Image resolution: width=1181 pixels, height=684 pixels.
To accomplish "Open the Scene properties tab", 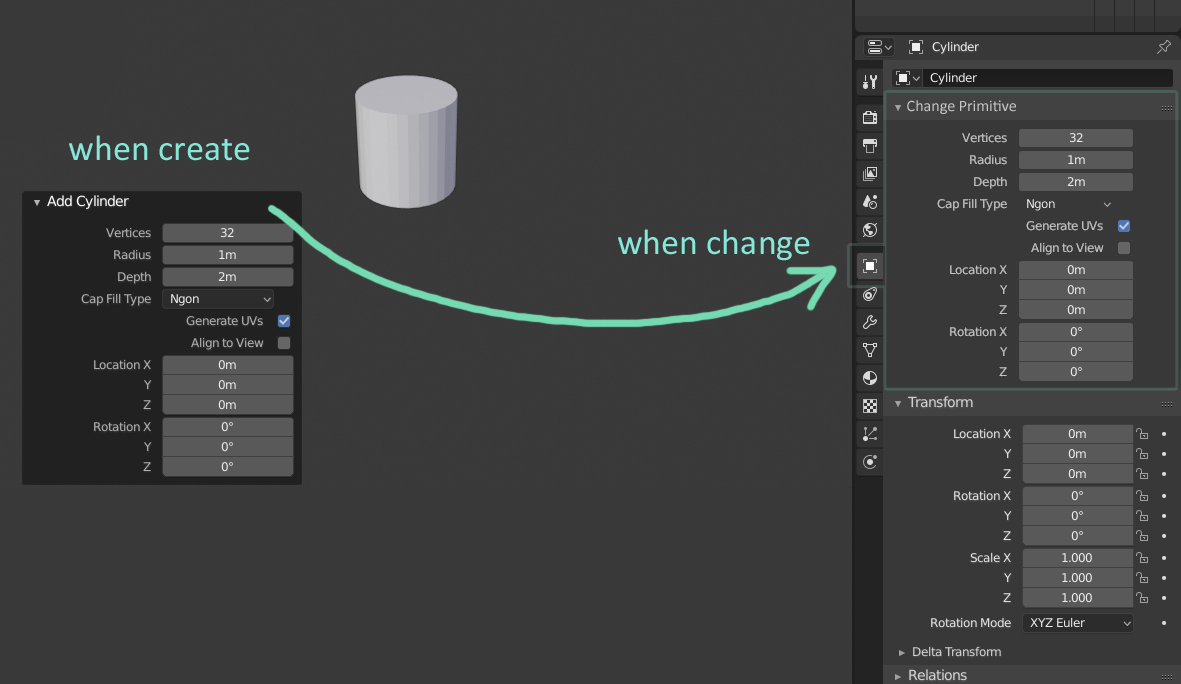I will coord(870,202).
